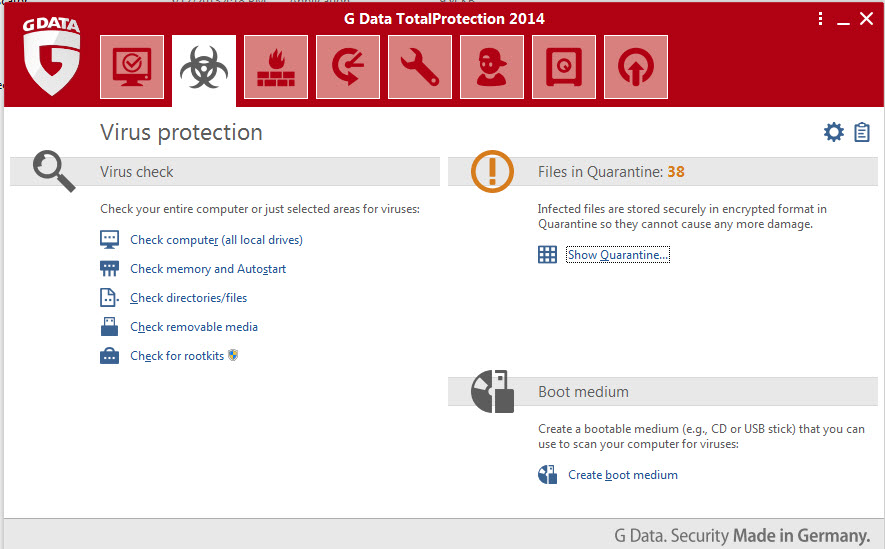
Task: Open the Autostart Manager upward arrow tab
Action: pyautogui.click(x=636, y=67)
